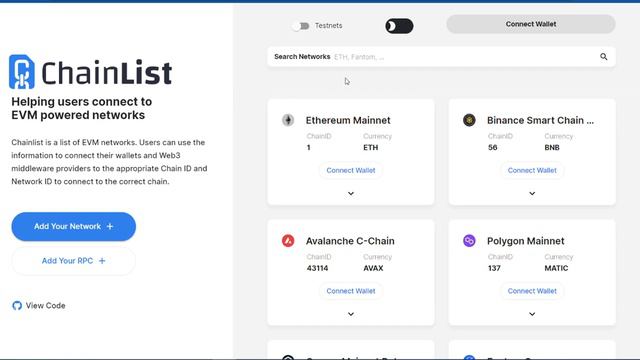Click the Binance Smart Chain coin icon
640x360 pixels.
pyautogui.click(x=469, y=120)
